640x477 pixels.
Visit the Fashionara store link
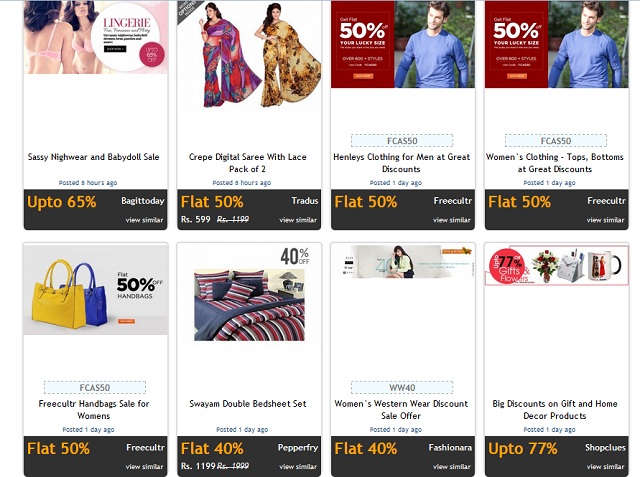pos(450,448)
